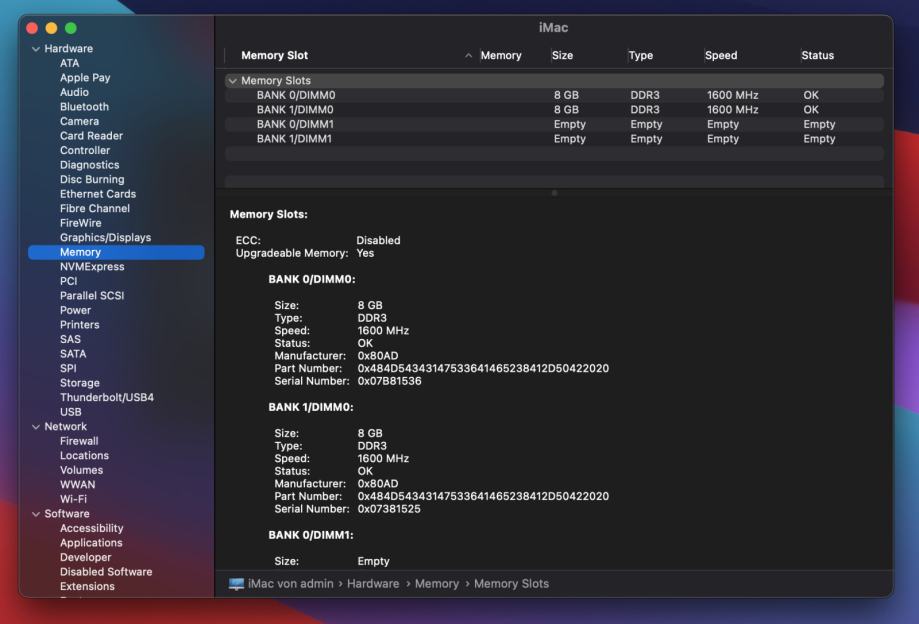Click the iMac computer icon in path bar
Viewport: 919px width, 624px height.
[236, 584]
